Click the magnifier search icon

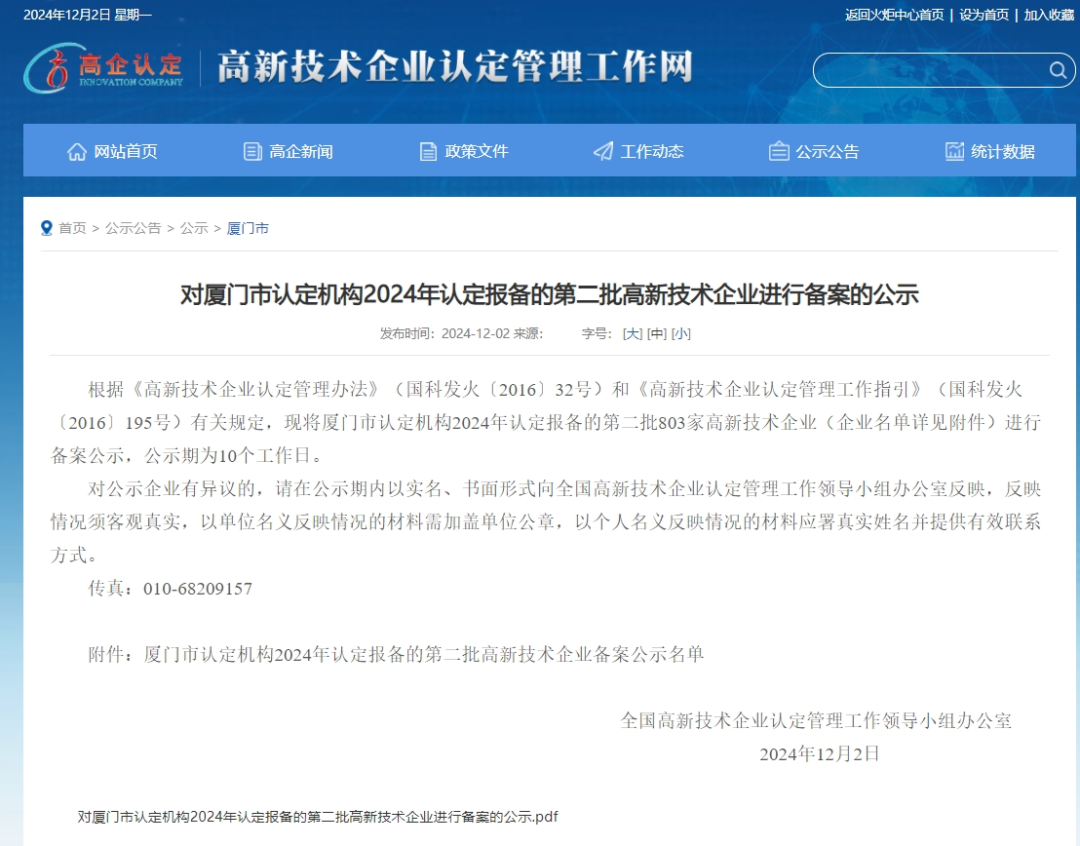coord(1058,70)
